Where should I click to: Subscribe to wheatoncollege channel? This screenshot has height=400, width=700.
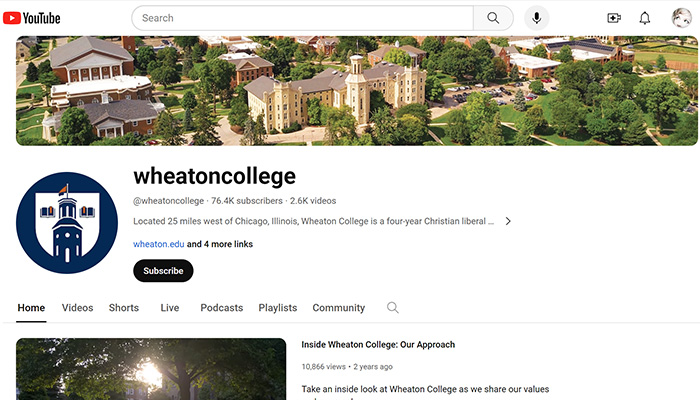tap(163, 271)
